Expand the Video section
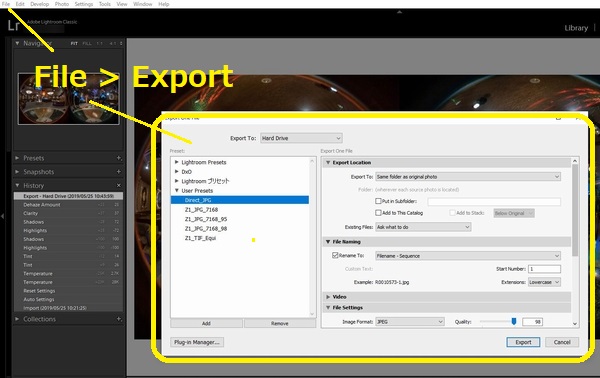The image size is (600, 378). point(328,297)
